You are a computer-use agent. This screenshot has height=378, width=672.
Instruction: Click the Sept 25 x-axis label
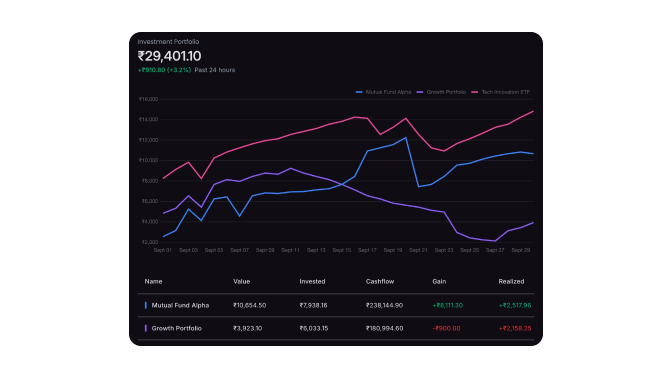(469, 250)
